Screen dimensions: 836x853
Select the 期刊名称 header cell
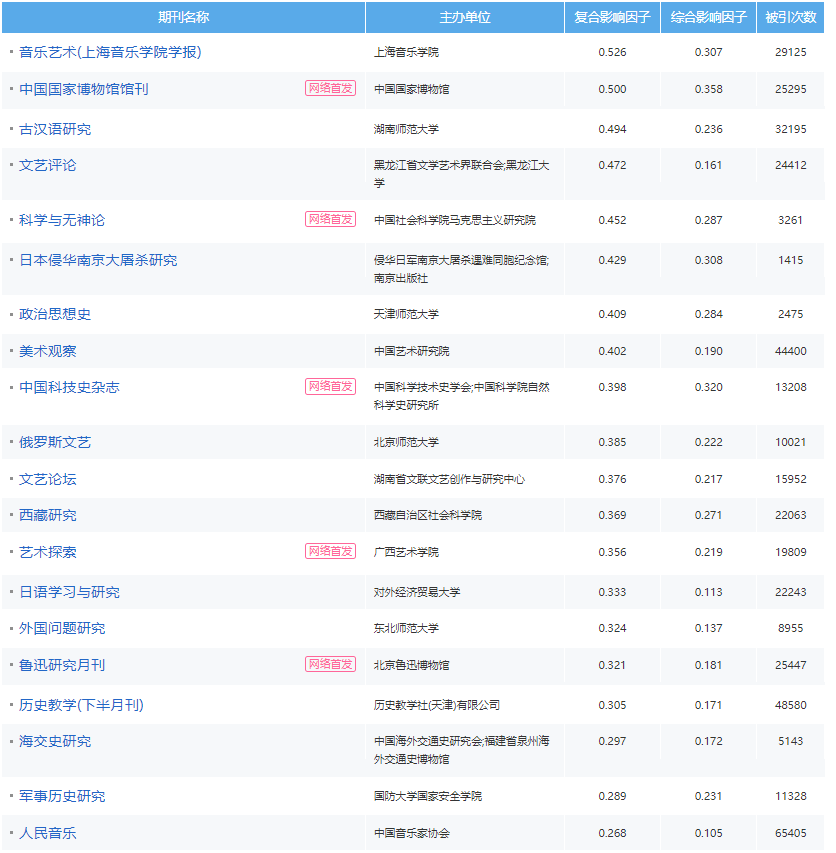(185, 16)
